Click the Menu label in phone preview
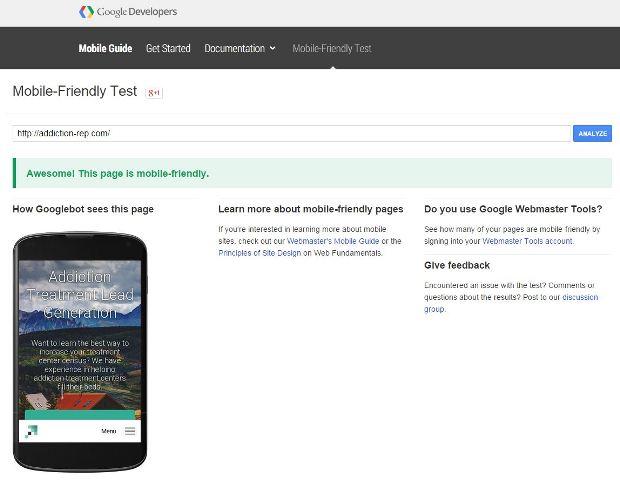Image resolution: width=620 pixels, height=480 pixels. 109,432
